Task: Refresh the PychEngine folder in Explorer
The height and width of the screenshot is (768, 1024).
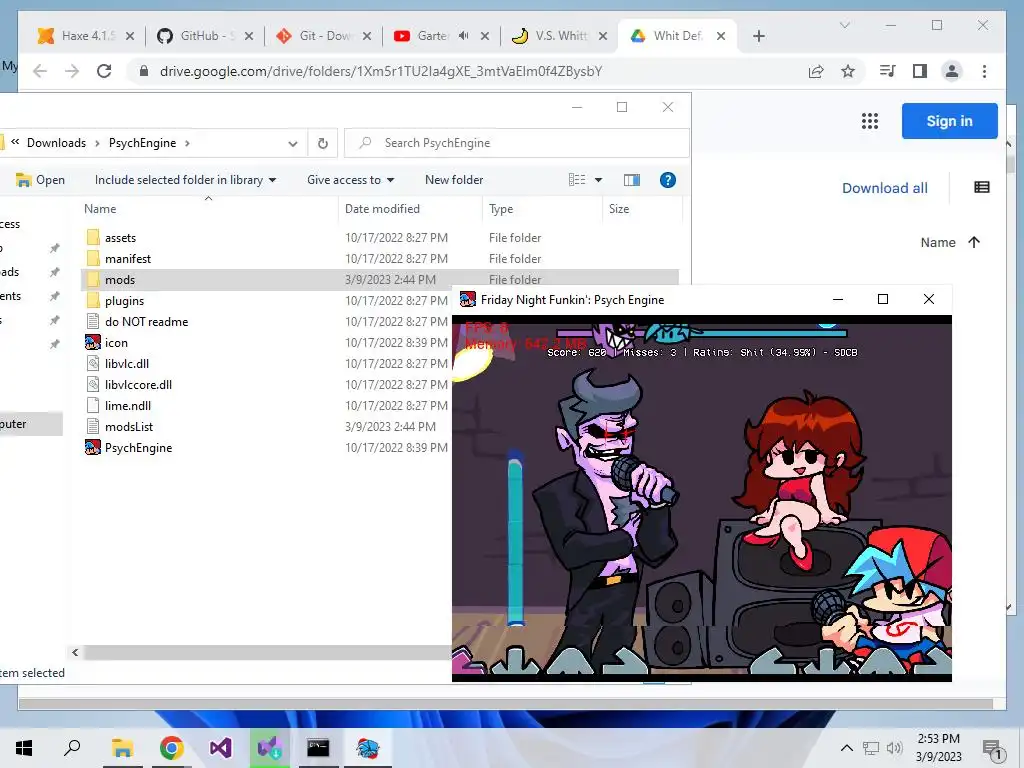Action: coord(323,143)
